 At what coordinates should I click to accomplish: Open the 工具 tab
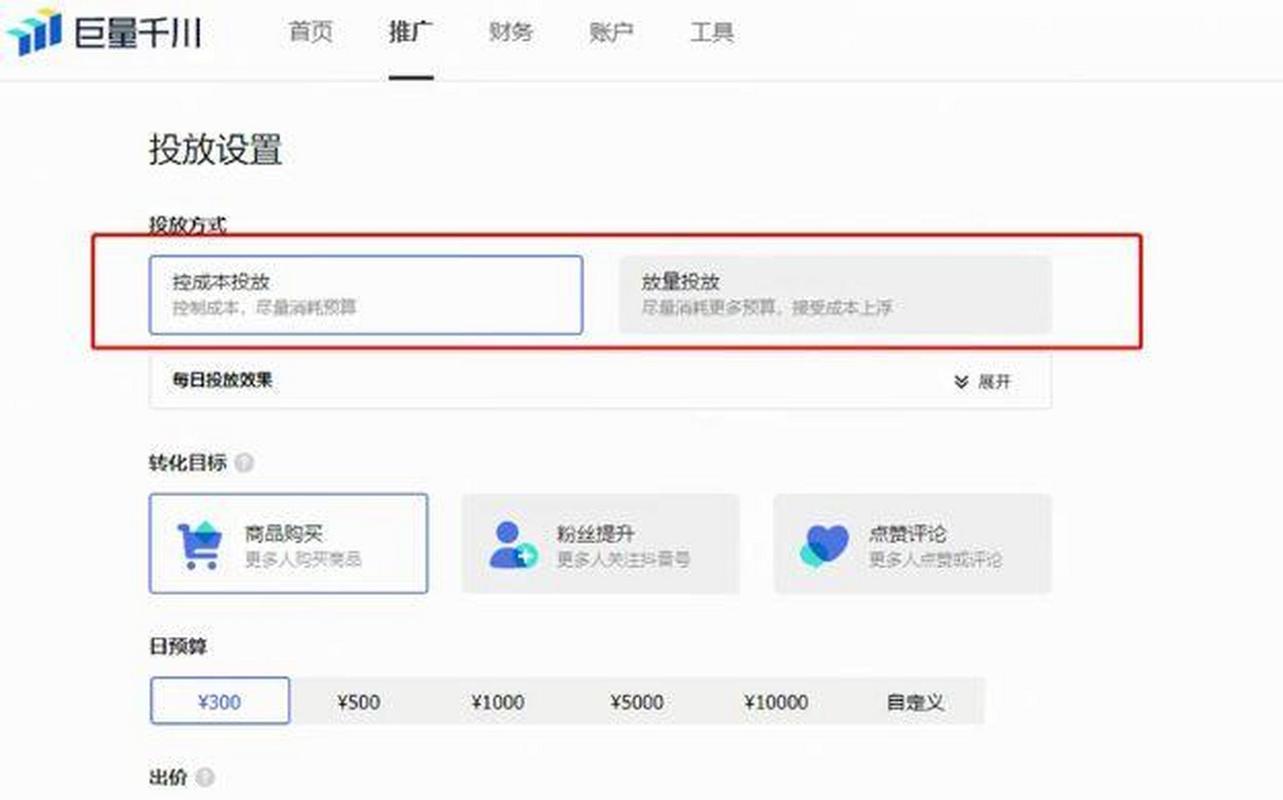point(712,32)
